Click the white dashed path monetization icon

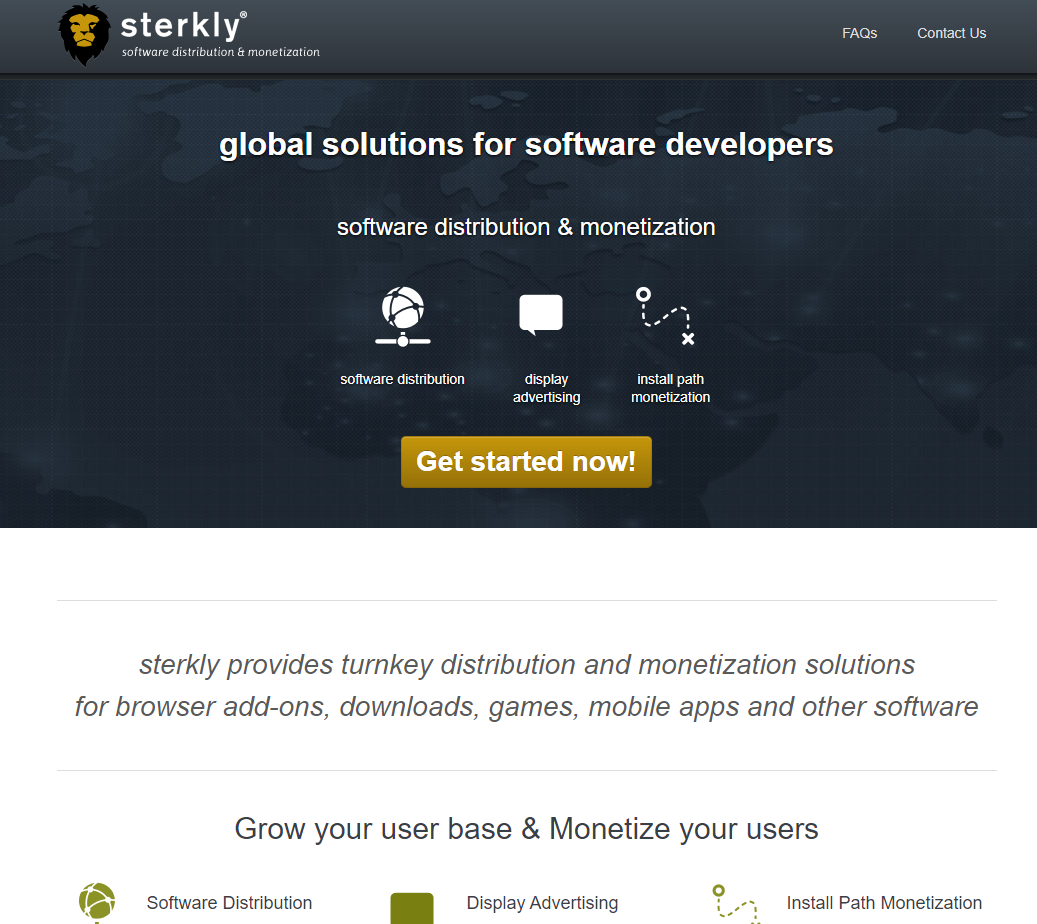tap(666, 317)
